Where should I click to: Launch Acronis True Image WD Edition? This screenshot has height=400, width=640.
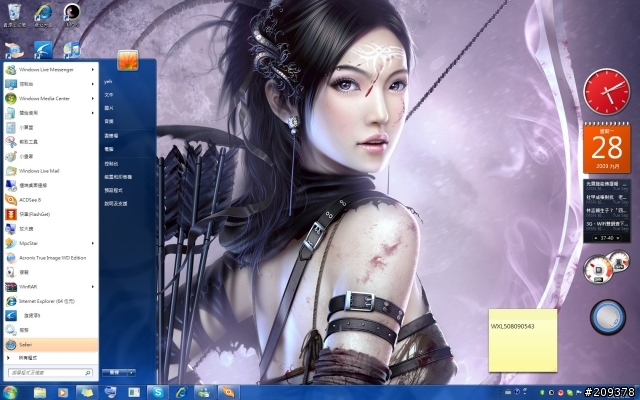click(51, 258)
